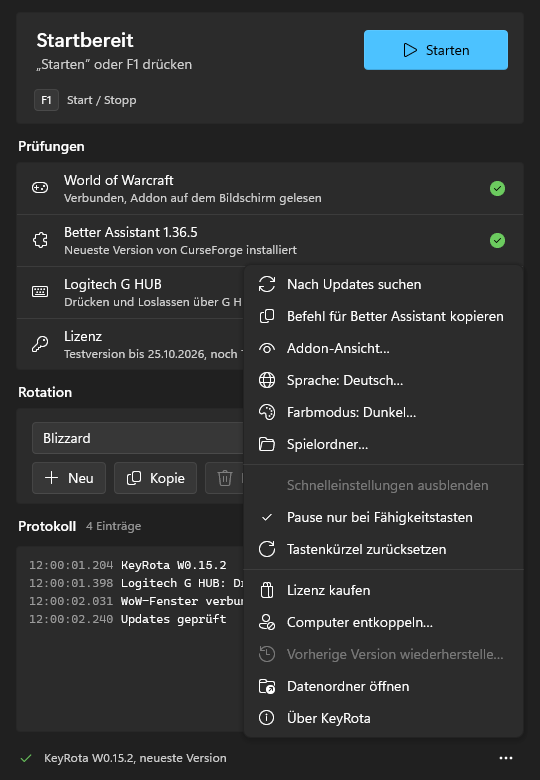The image size is (540, 780).
Task: Click the shopping bag icon for Lizenz kaufen
Action: [267, 590]
